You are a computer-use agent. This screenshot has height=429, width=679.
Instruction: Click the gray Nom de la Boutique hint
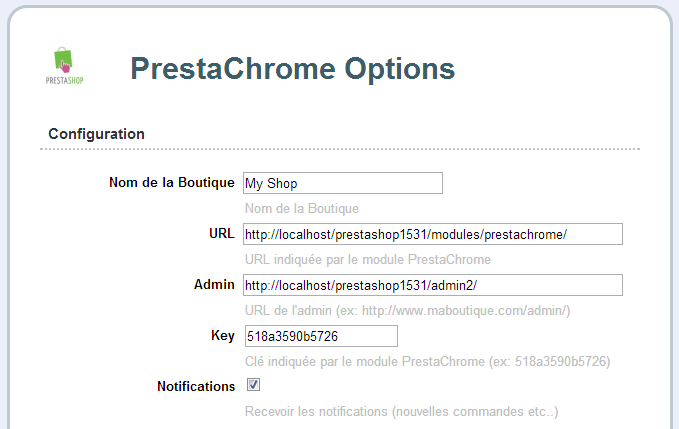click(x=302, y=209)
